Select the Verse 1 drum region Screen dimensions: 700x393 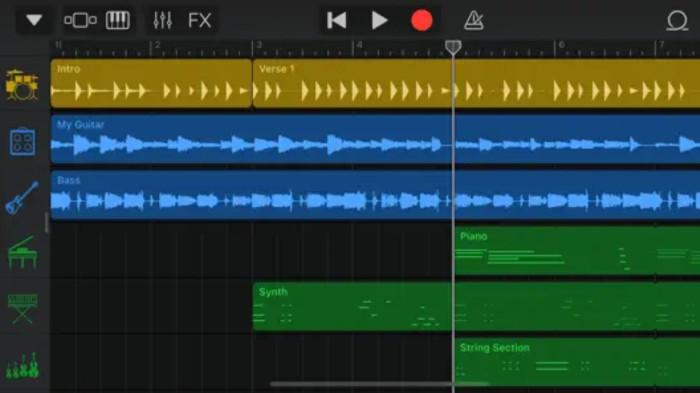[476, 84]
